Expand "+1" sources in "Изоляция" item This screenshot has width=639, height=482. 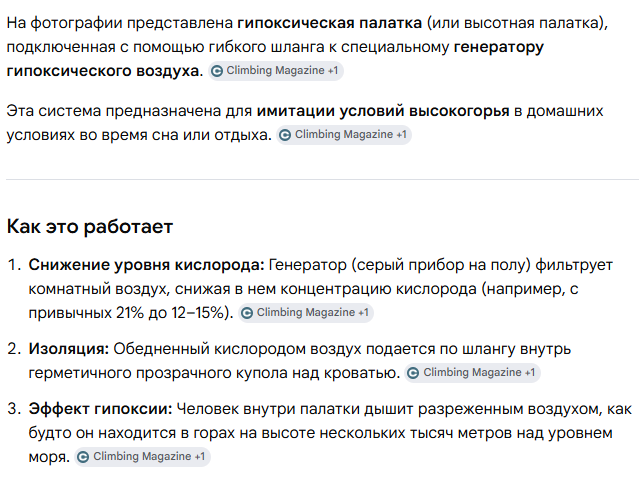(530, 373)
